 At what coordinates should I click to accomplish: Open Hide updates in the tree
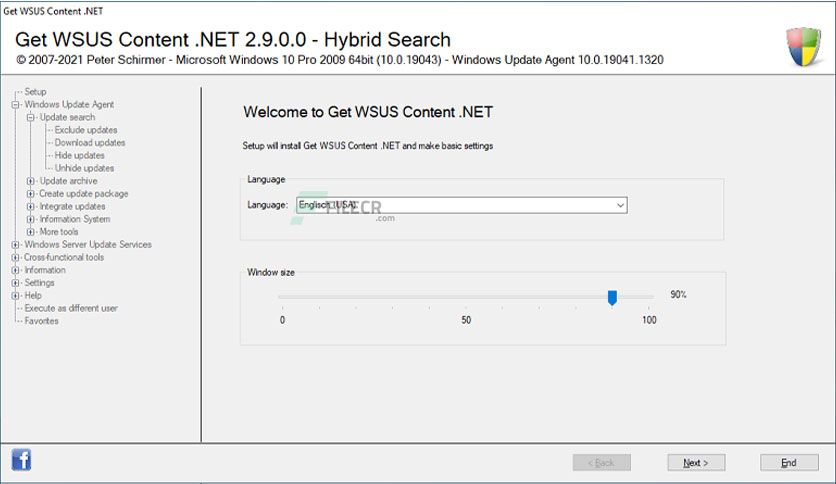pos(79,156)
